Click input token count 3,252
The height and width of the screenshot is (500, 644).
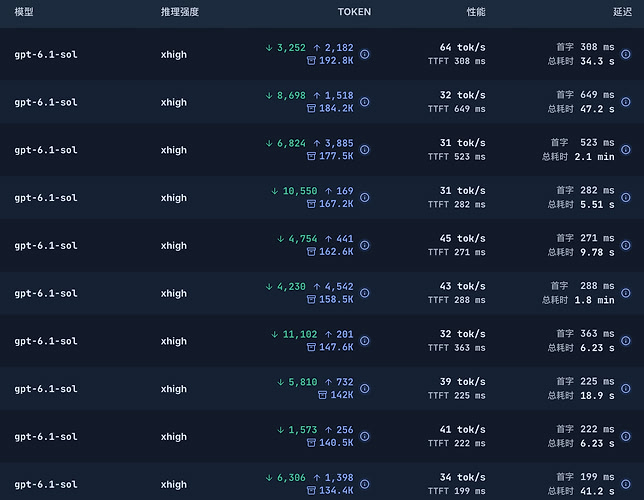[291, 48]
